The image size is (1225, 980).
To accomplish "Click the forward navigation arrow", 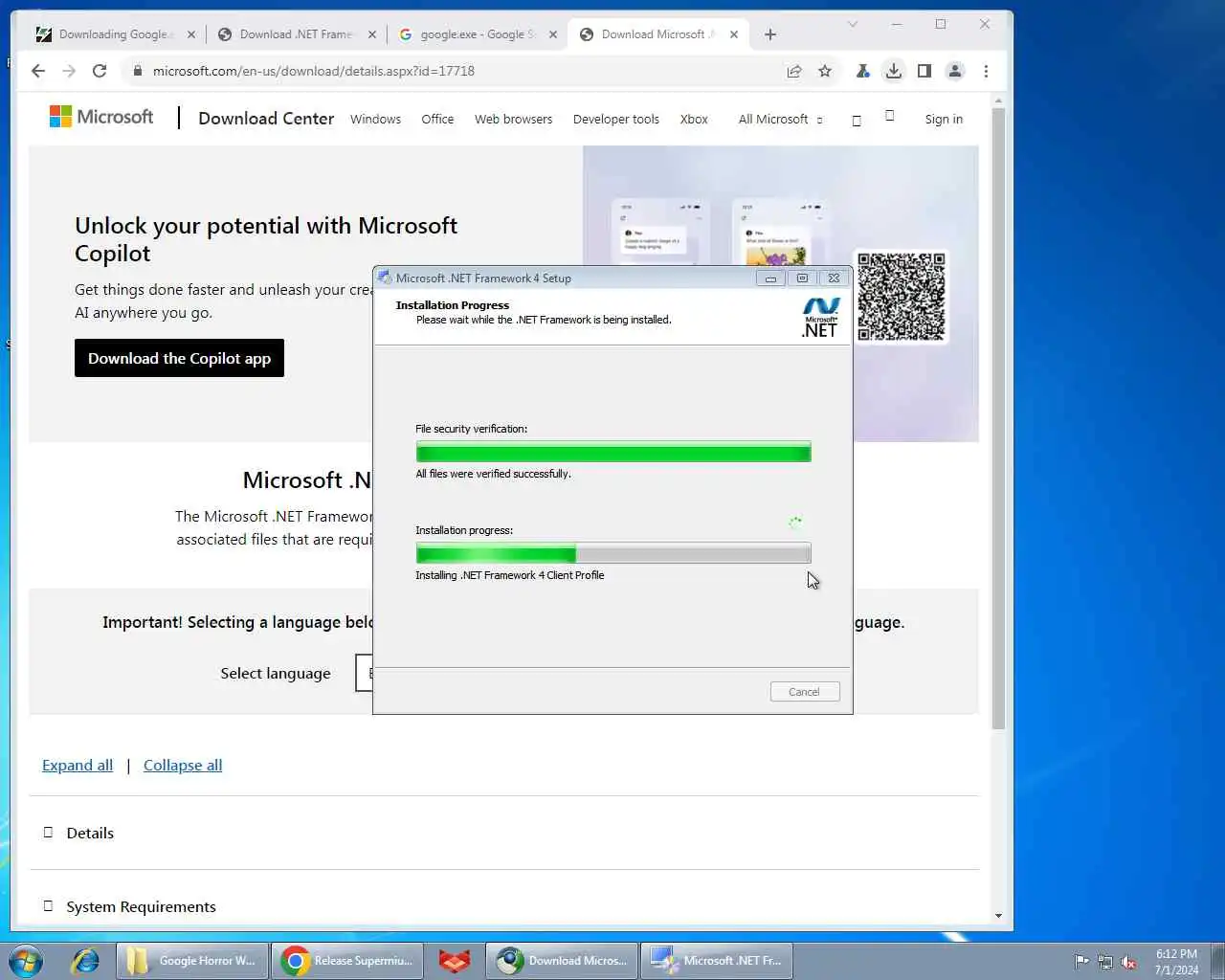I will [69, 71].
